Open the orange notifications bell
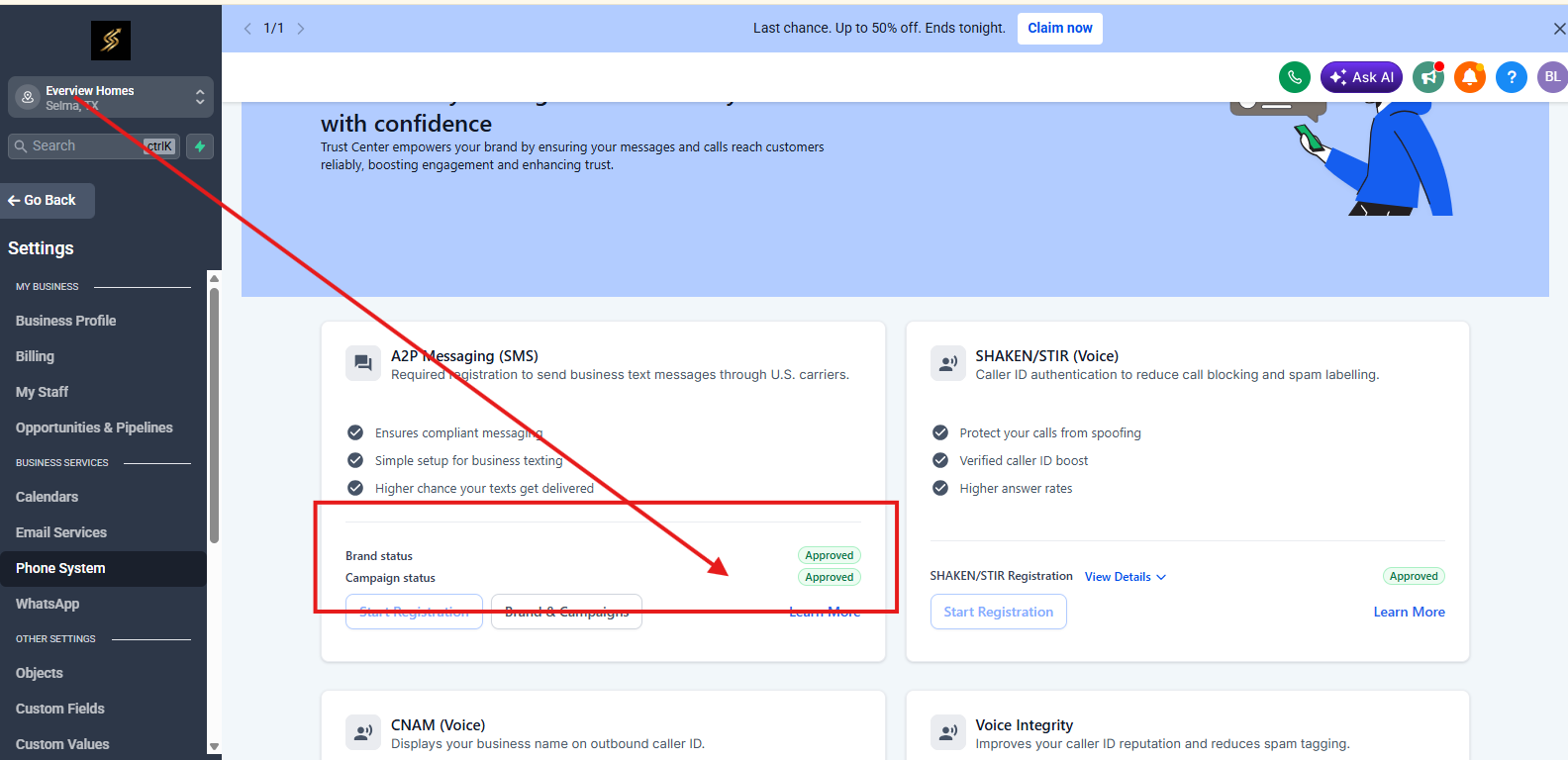 click(1470, 76)
